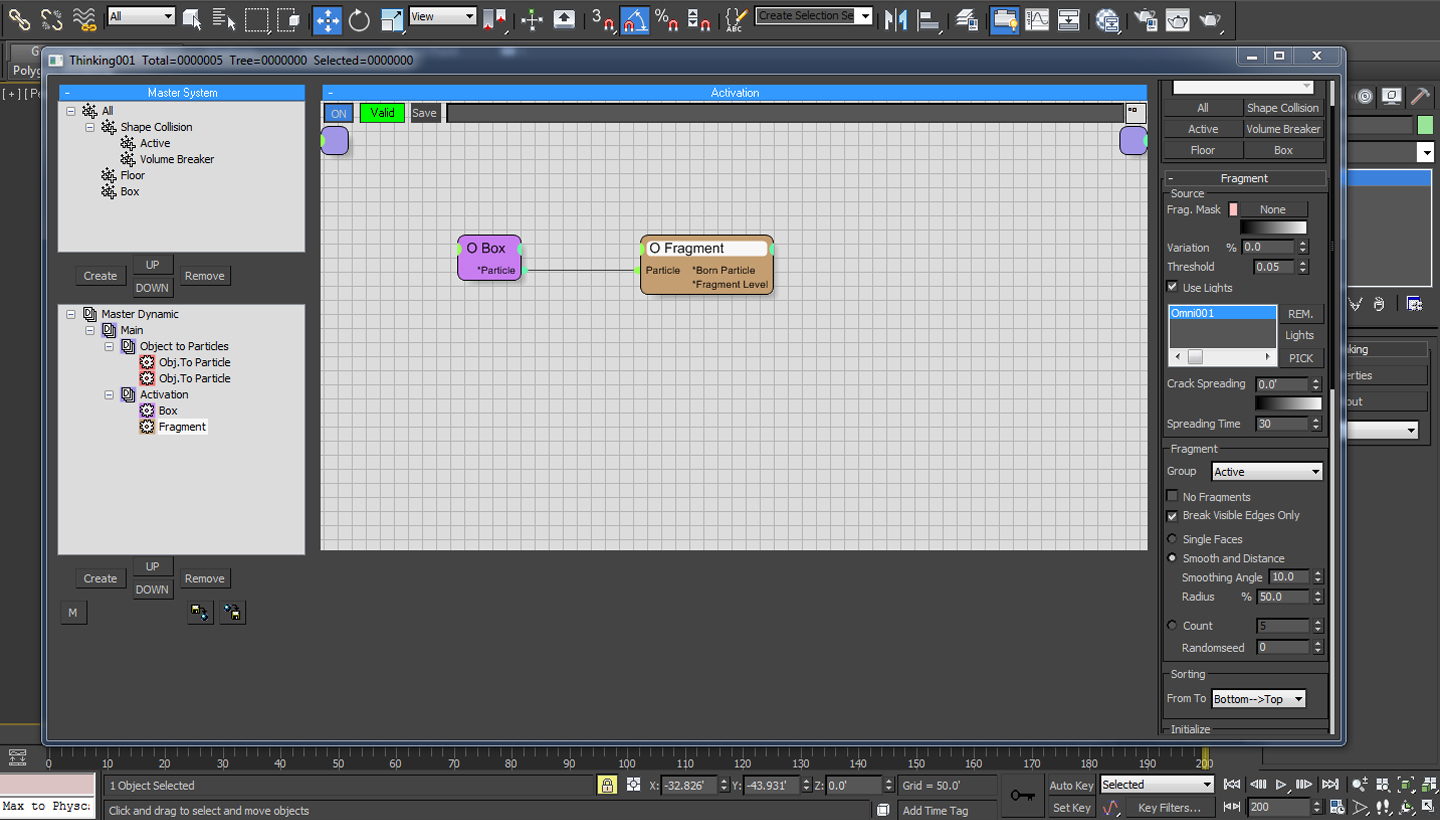
Task: Activate the Select and Move tool
Action: coord(327,19)
